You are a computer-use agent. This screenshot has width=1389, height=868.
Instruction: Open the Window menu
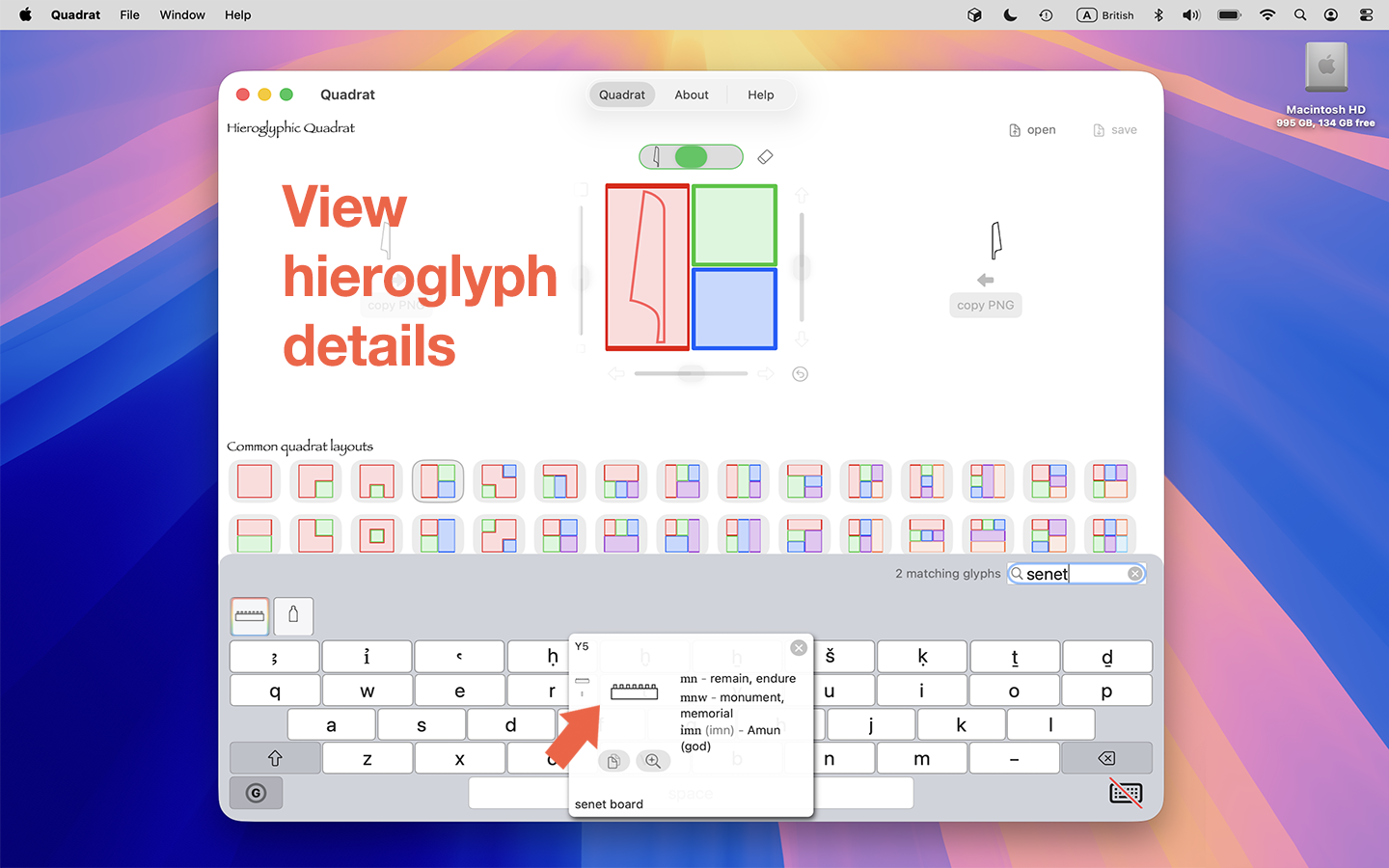(181, 14)
